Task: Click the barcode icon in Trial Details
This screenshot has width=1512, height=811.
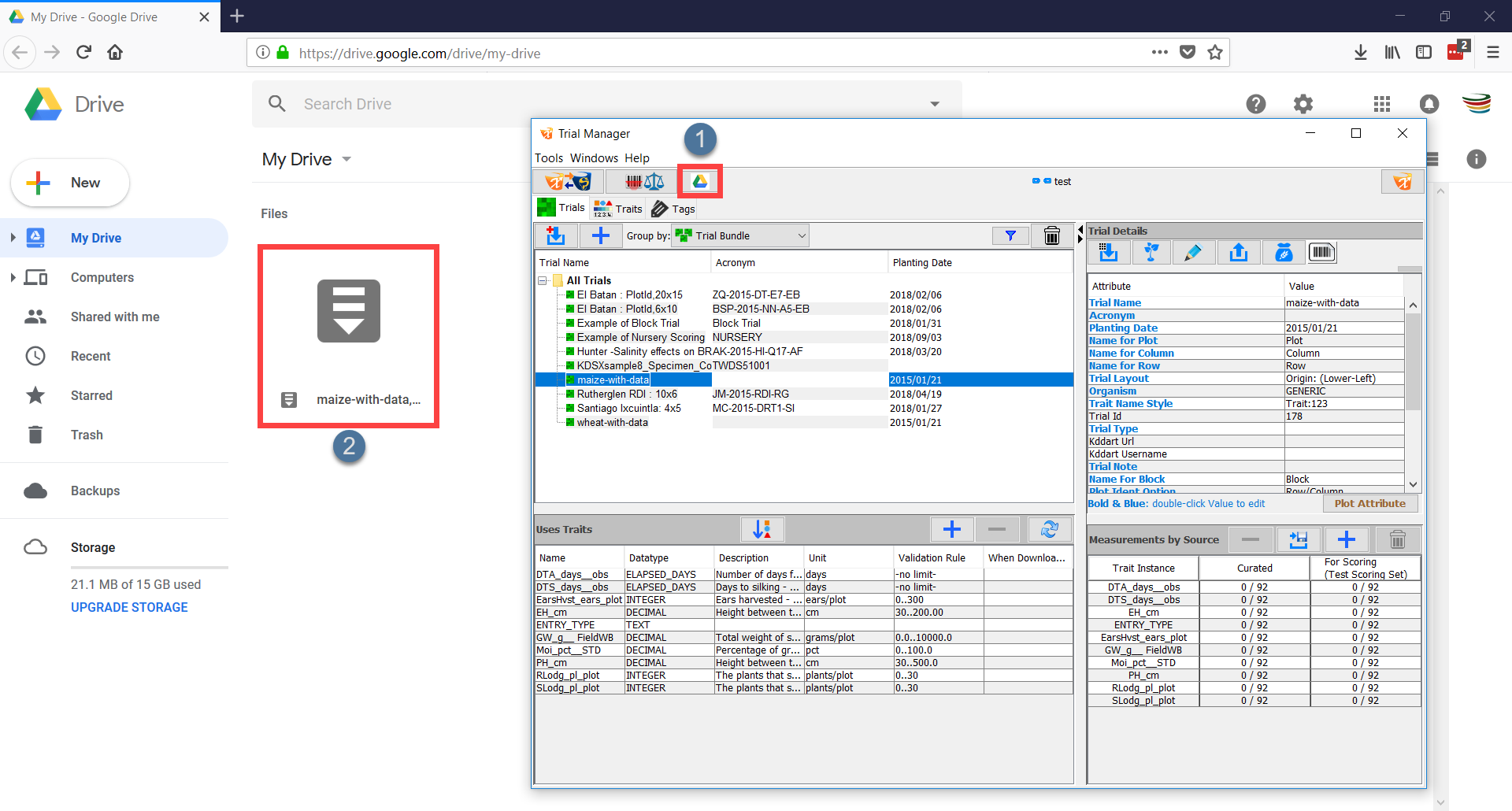Action: [x=1321, y=253]
